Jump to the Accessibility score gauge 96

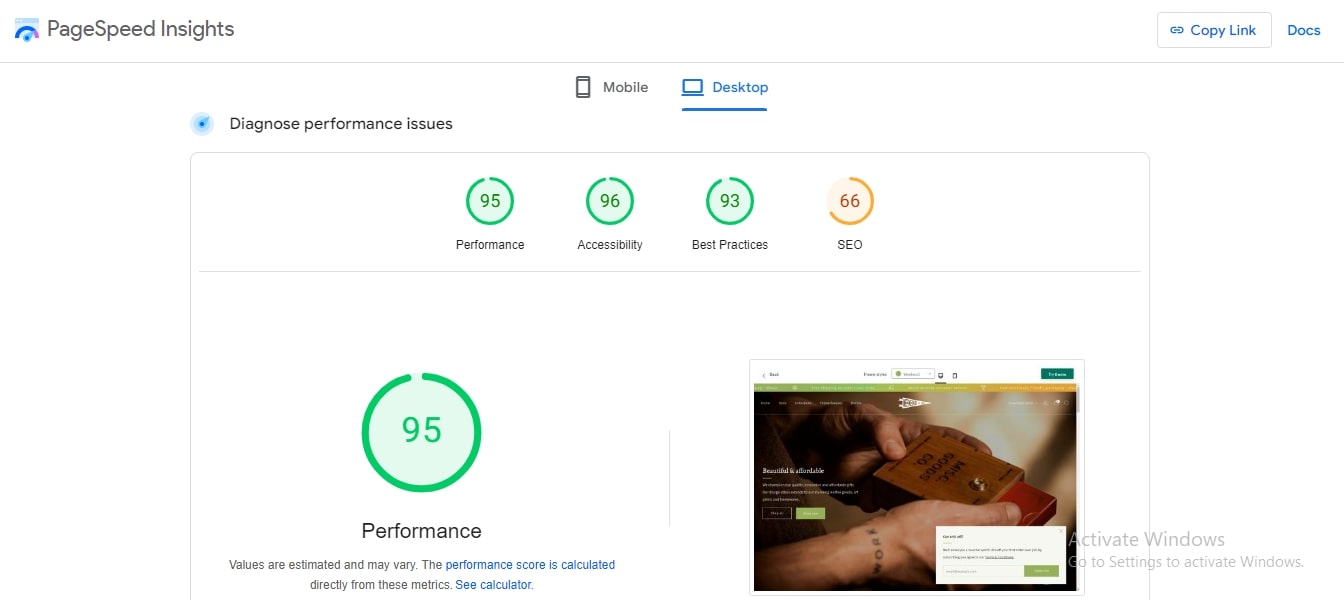click(610, 201)
